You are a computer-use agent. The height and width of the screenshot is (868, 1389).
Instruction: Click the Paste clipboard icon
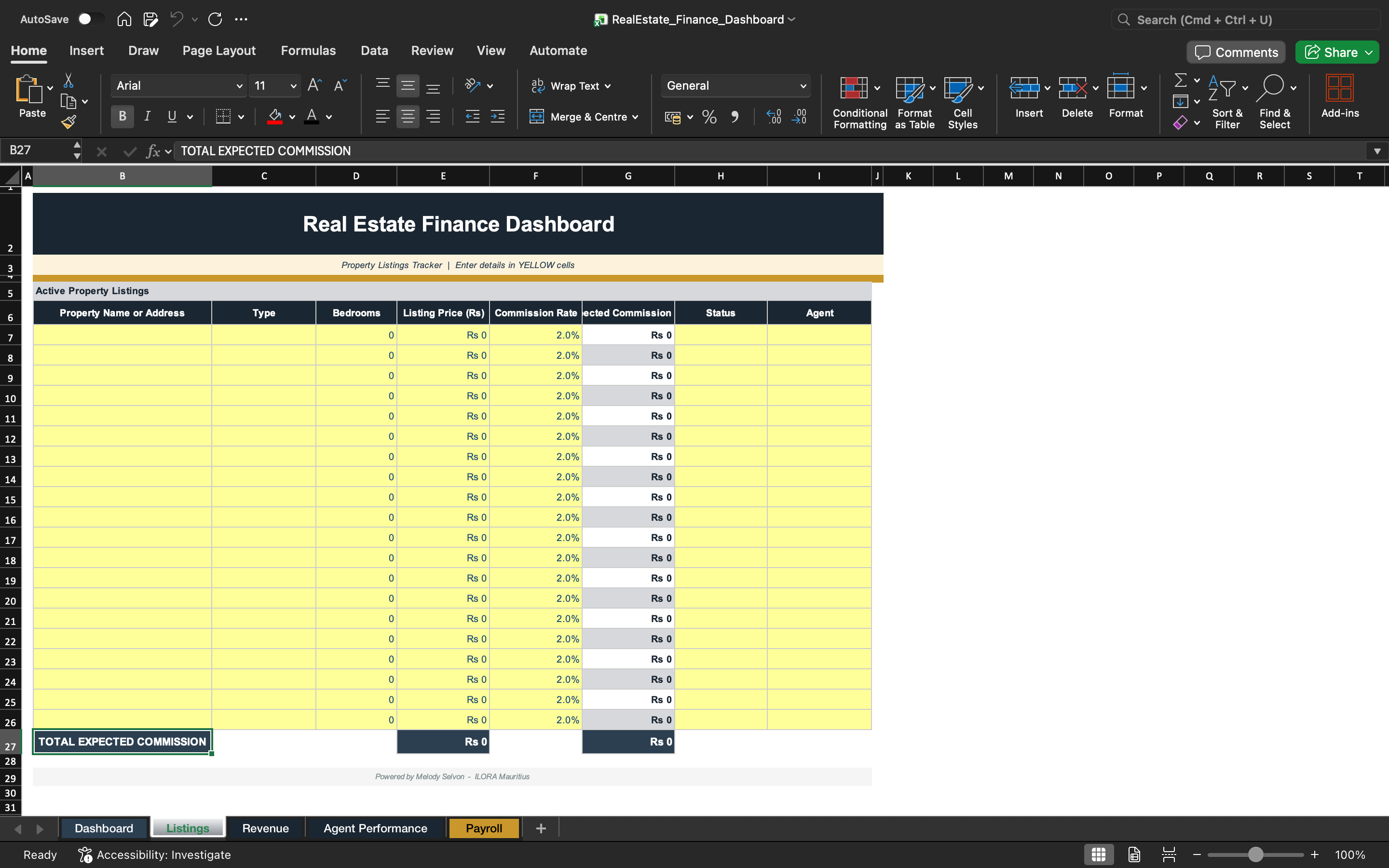[28, 90]
